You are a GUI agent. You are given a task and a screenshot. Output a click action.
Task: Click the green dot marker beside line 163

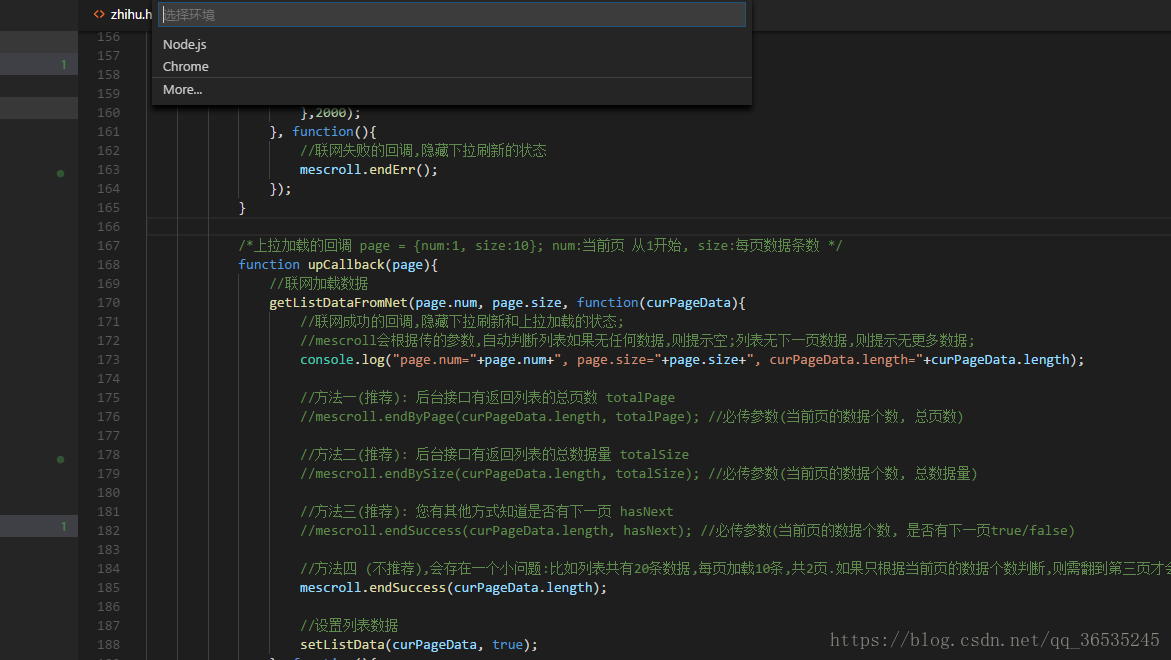point(60,173)
